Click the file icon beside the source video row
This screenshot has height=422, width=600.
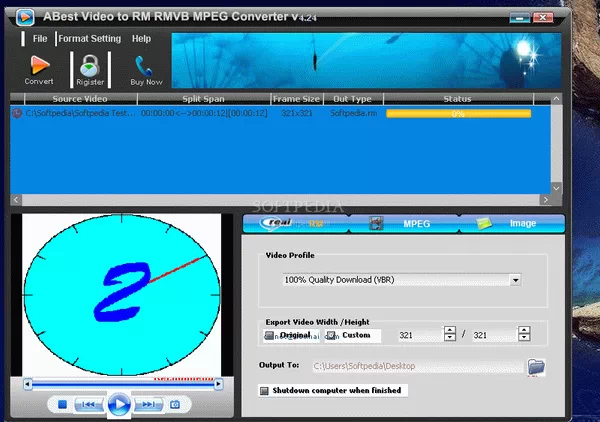17,113
